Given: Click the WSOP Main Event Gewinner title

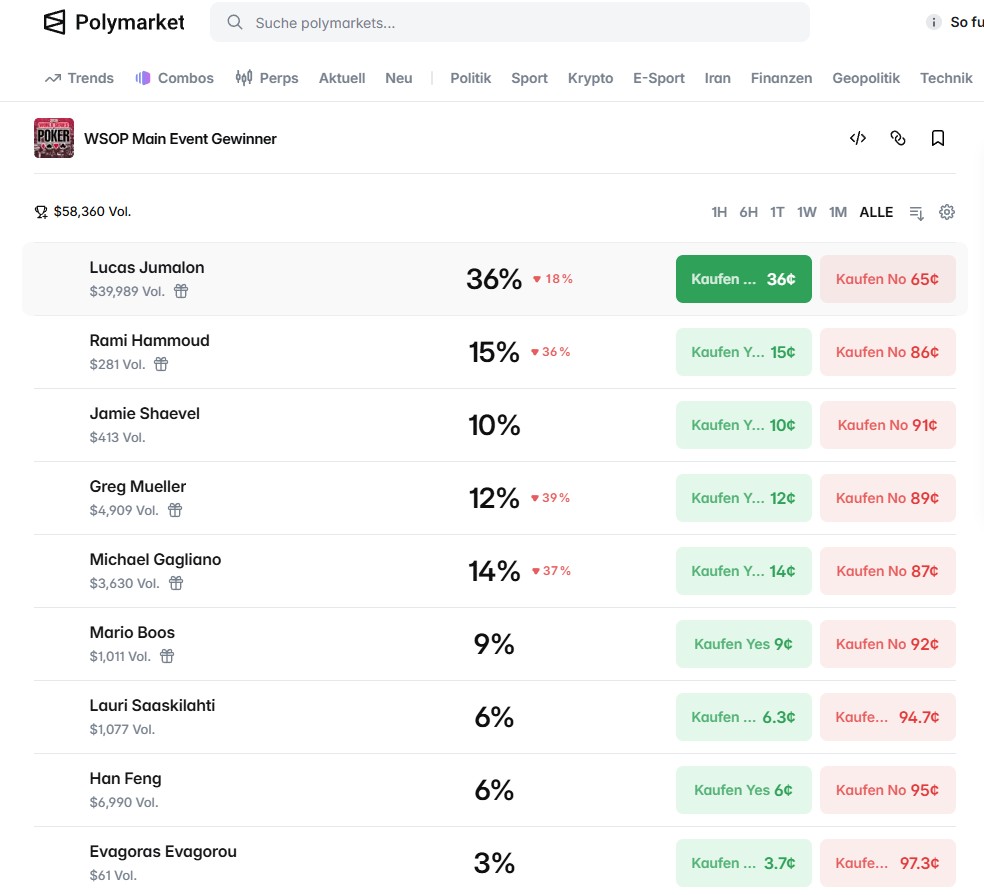Looking at the screenshot, I should pos(180,139).
